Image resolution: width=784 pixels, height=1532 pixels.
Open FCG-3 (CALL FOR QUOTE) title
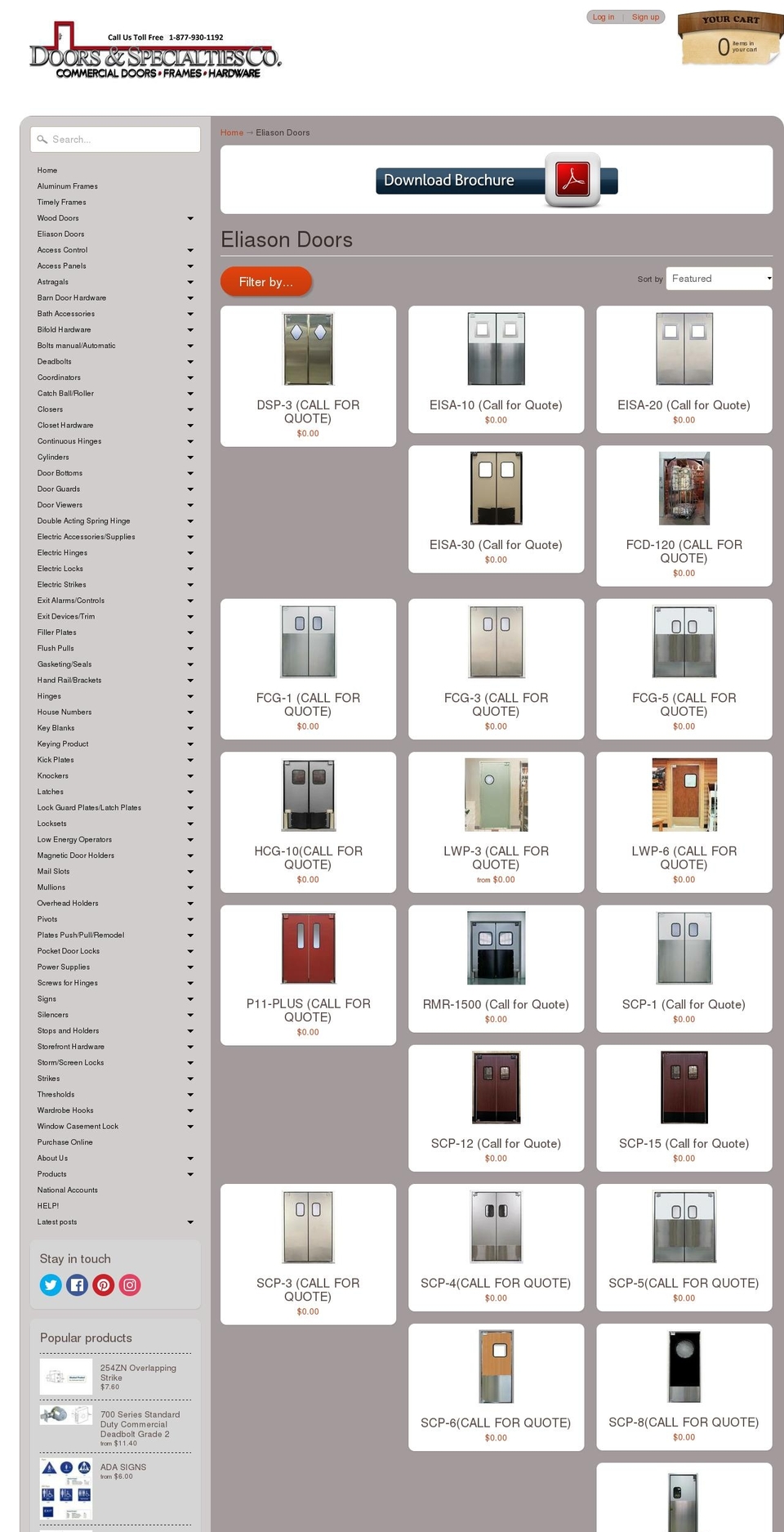click(x=496, y=704)
